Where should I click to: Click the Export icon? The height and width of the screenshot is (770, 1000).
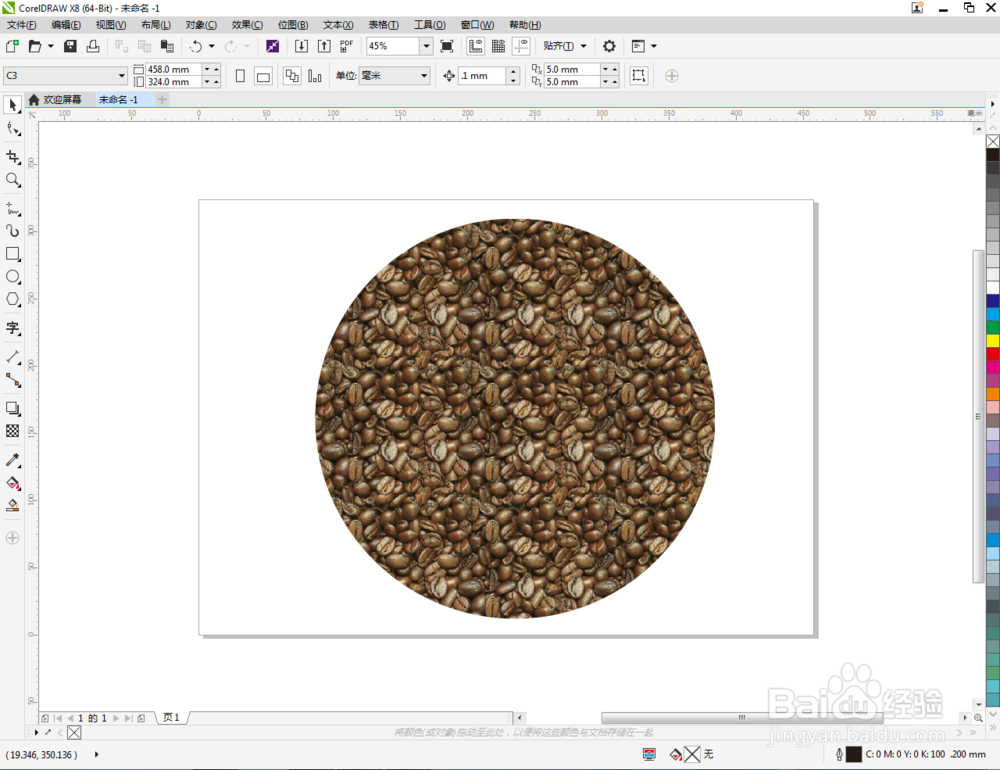[x=324, y=46]
